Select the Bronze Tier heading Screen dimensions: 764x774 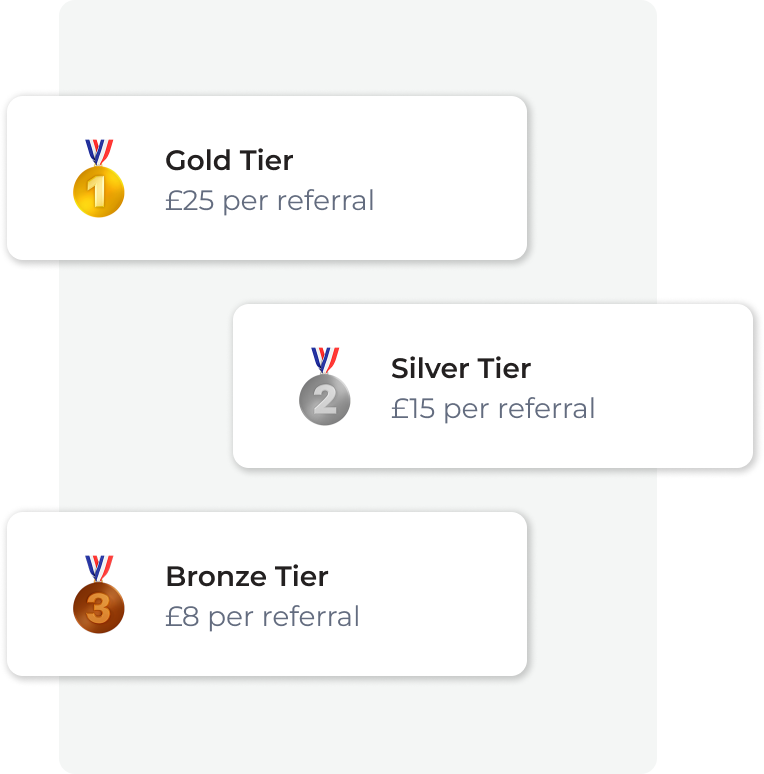(x=247, y=576)
